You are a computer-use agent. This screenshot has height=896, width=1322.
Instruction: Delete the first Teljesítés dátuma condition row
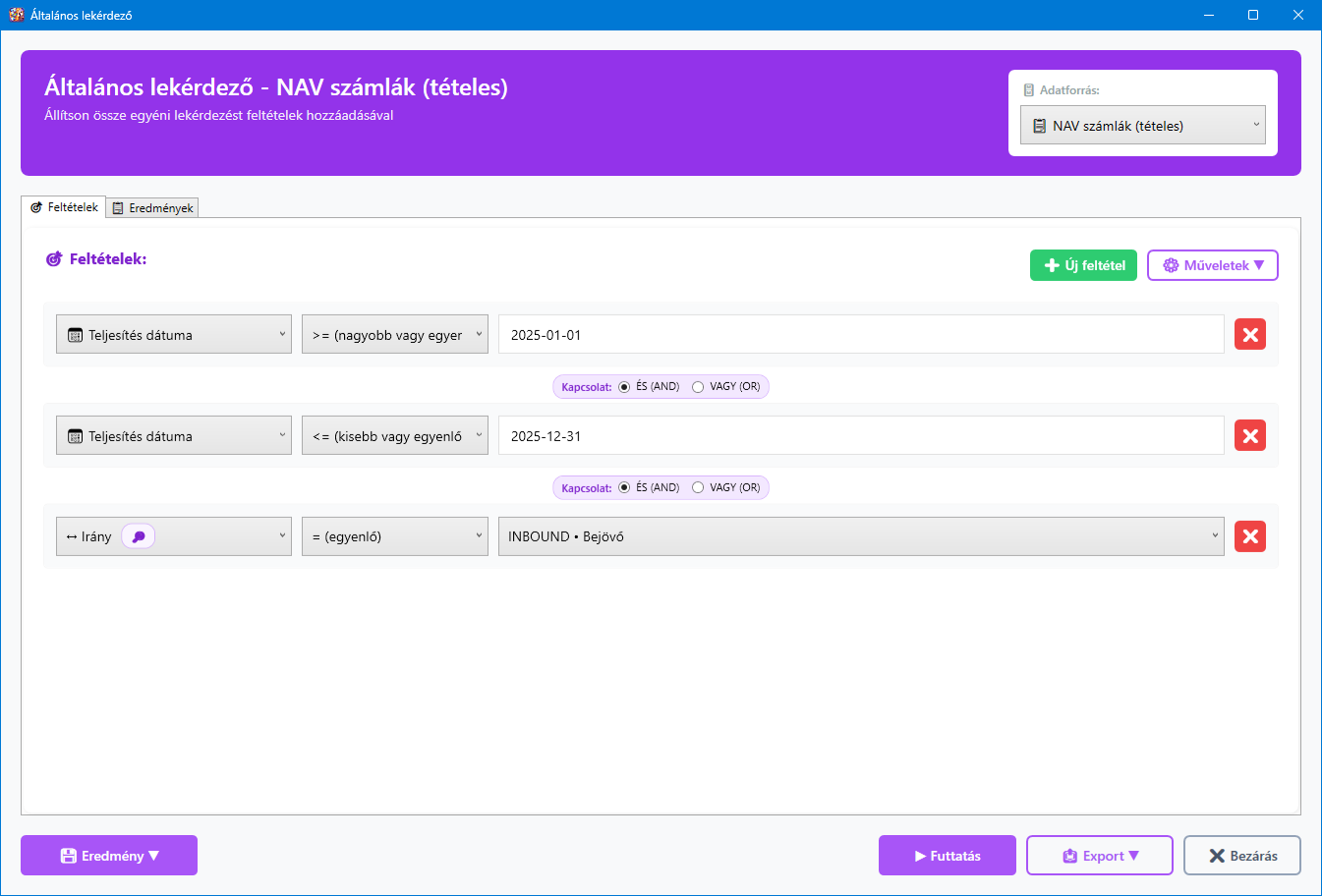coord(1249,334)
